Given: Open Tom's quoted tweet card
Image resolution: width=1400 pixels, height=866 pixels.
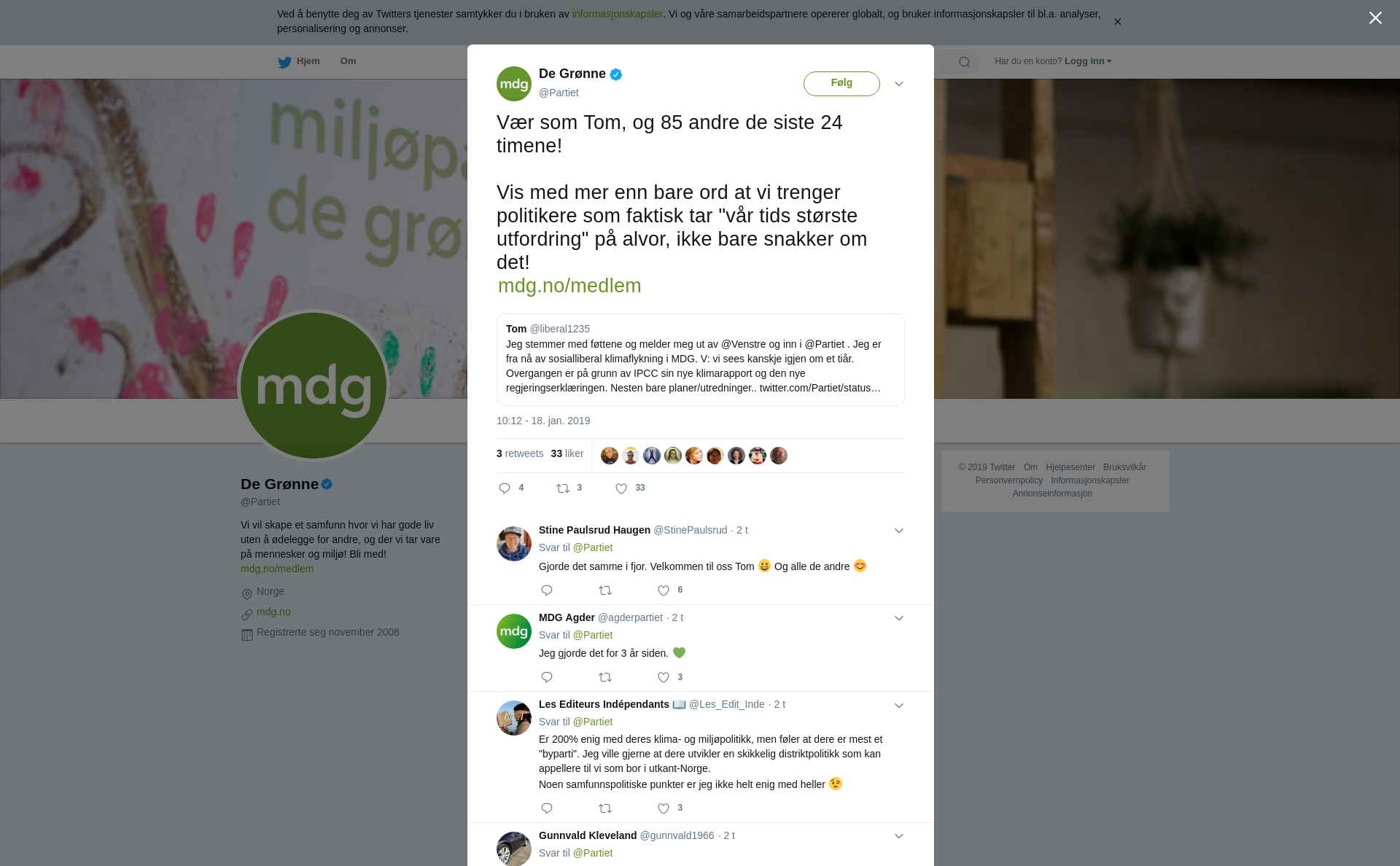Looking at the screenshot, I should pyautogui.click(x=701, y=359).
